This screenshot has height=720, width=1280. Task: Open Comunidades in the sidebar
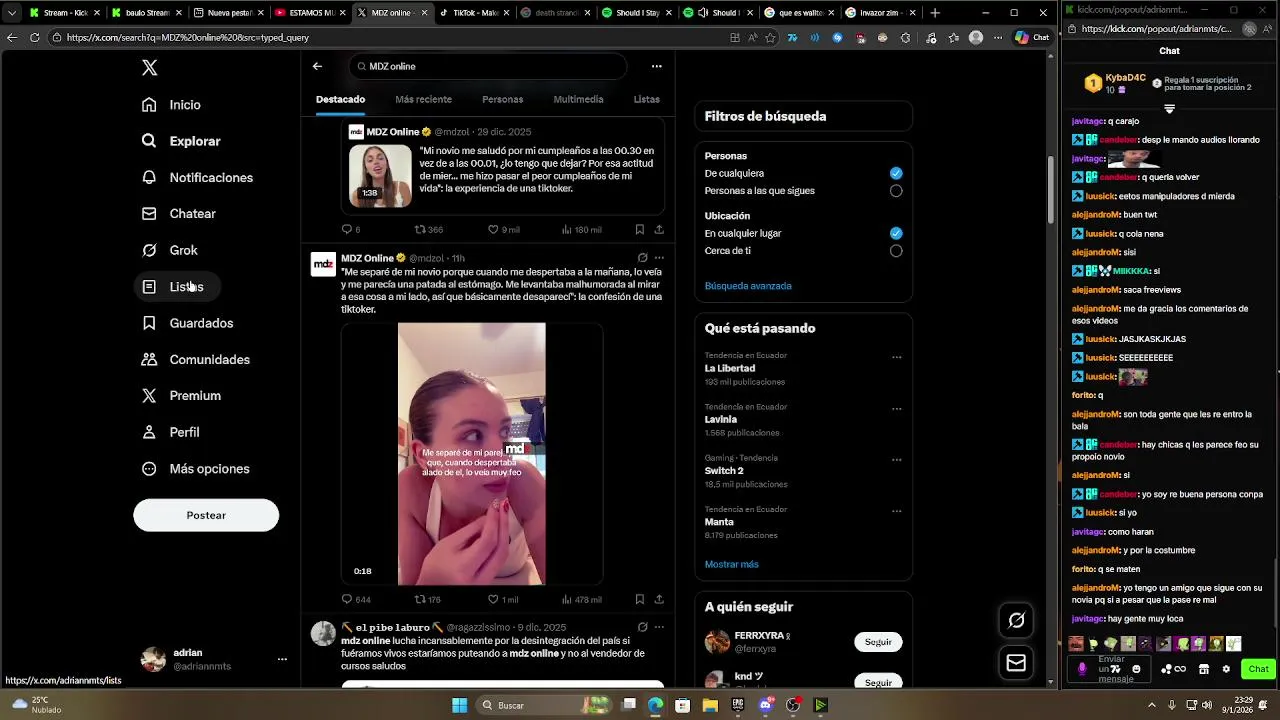tap(196, 360)
